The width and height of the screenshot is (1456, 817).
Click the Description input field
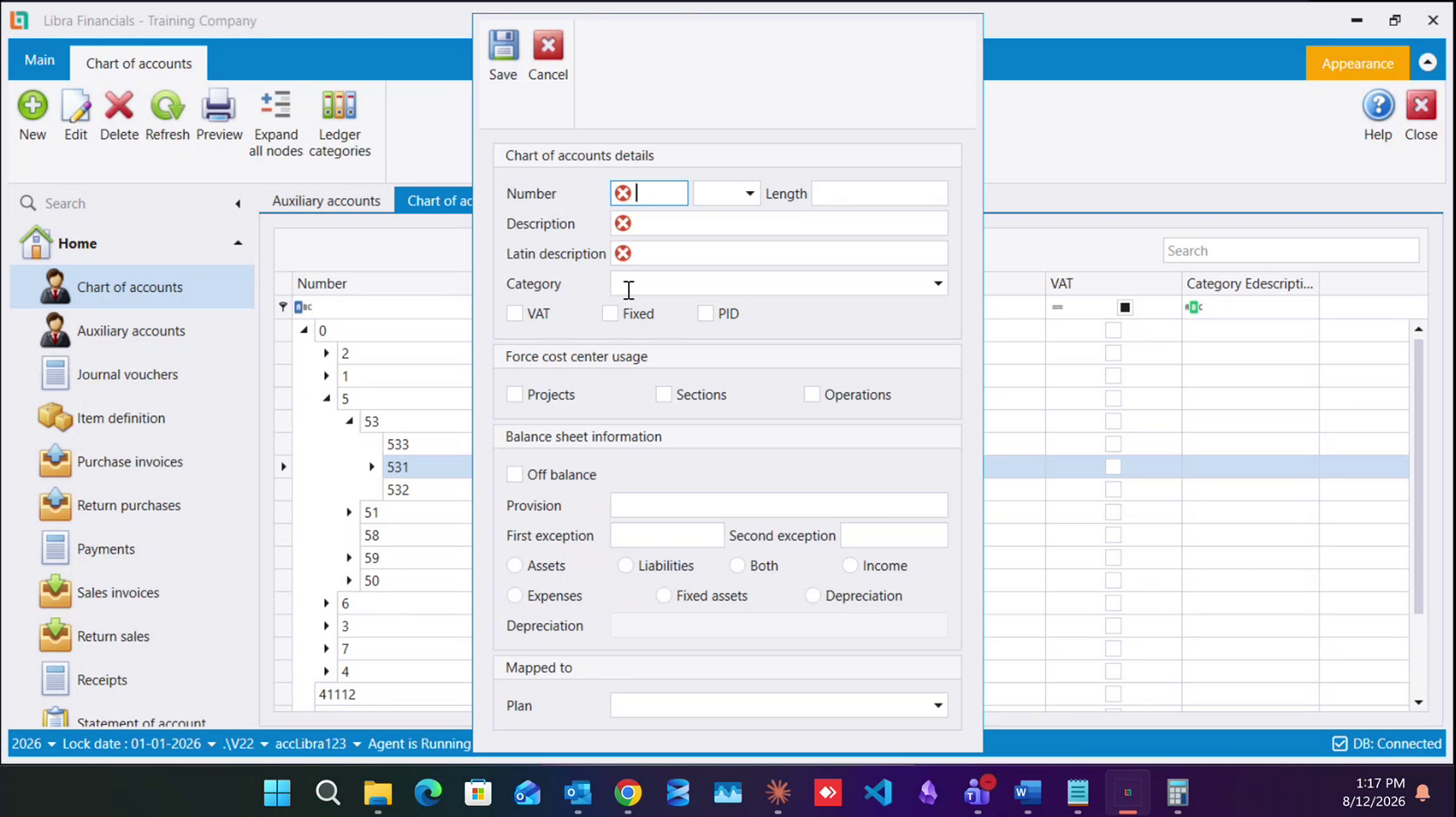(x=779, y=223)
